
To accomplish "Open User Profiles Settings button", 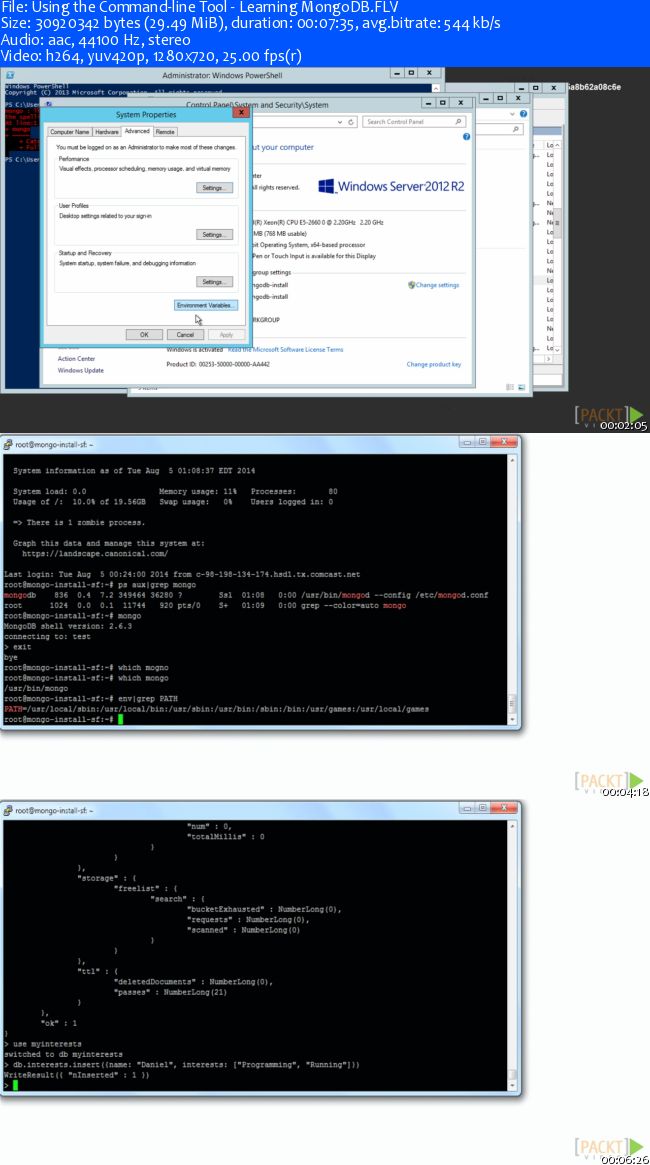I will coord(215,235).
